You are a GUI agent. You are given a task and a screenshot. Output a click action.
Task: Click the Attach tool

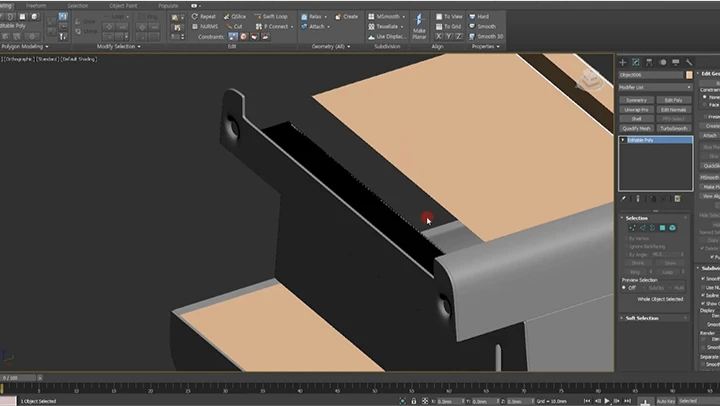click(313, 27)
